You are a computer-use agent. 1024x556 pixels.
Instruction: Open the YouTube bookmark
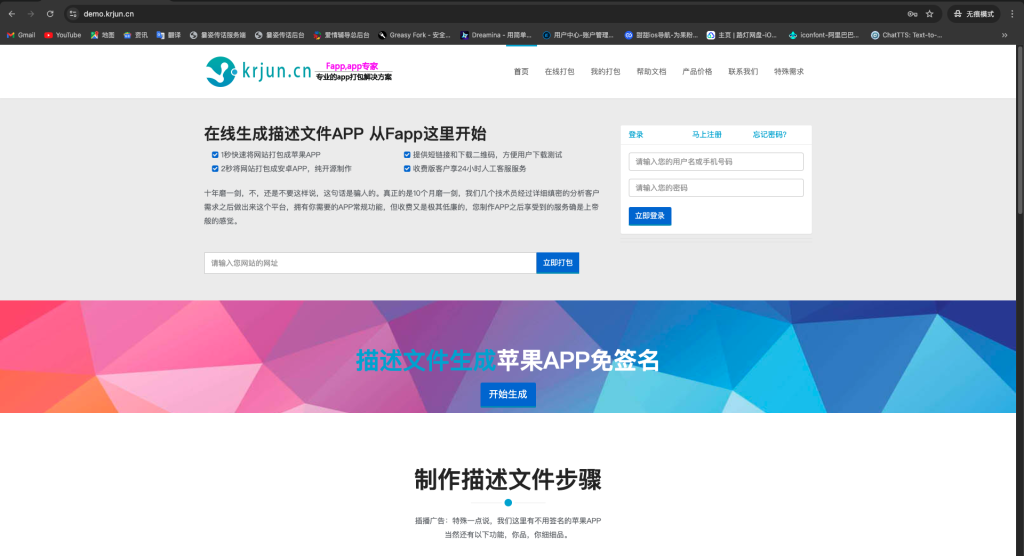63,35
